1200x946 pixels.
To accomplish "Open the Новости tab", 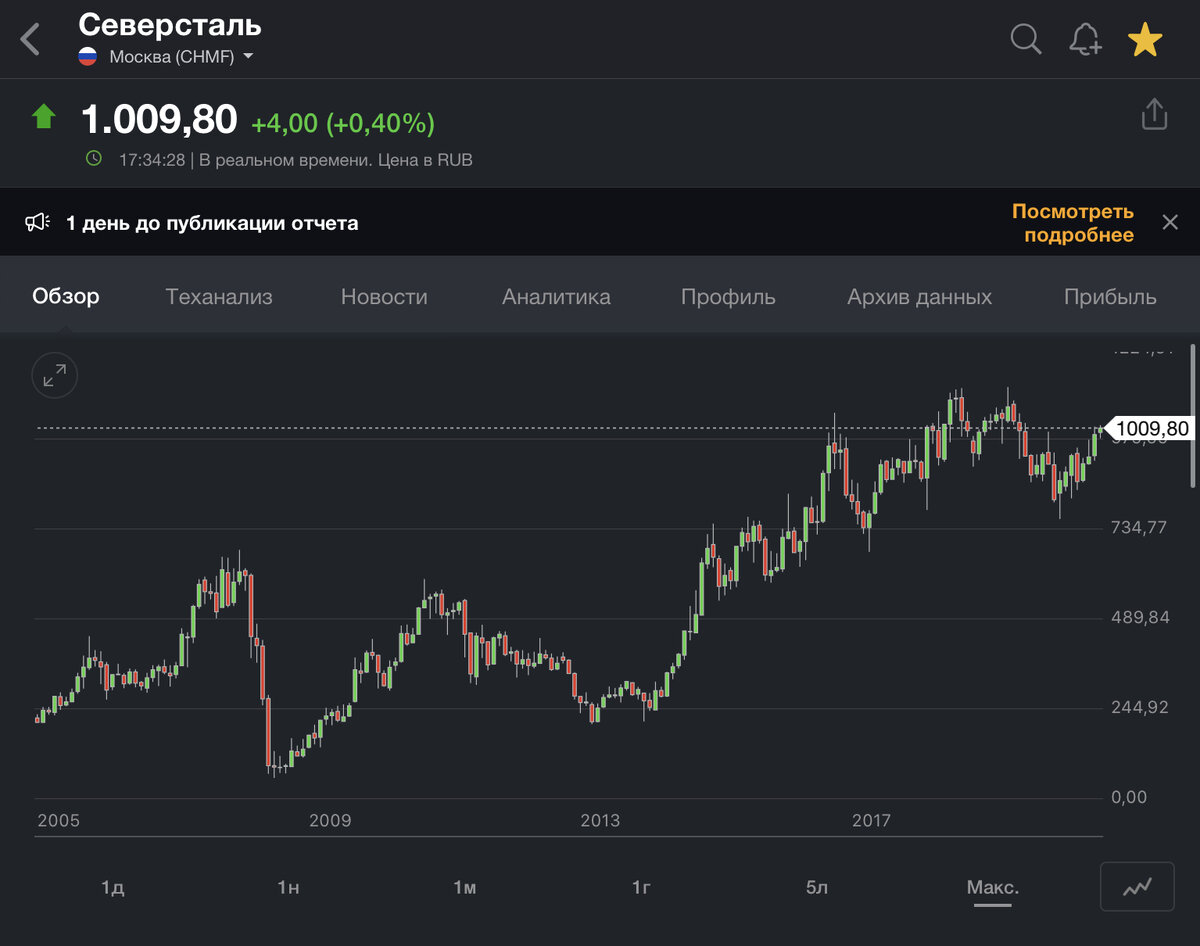I will click(x=384, y=296).
